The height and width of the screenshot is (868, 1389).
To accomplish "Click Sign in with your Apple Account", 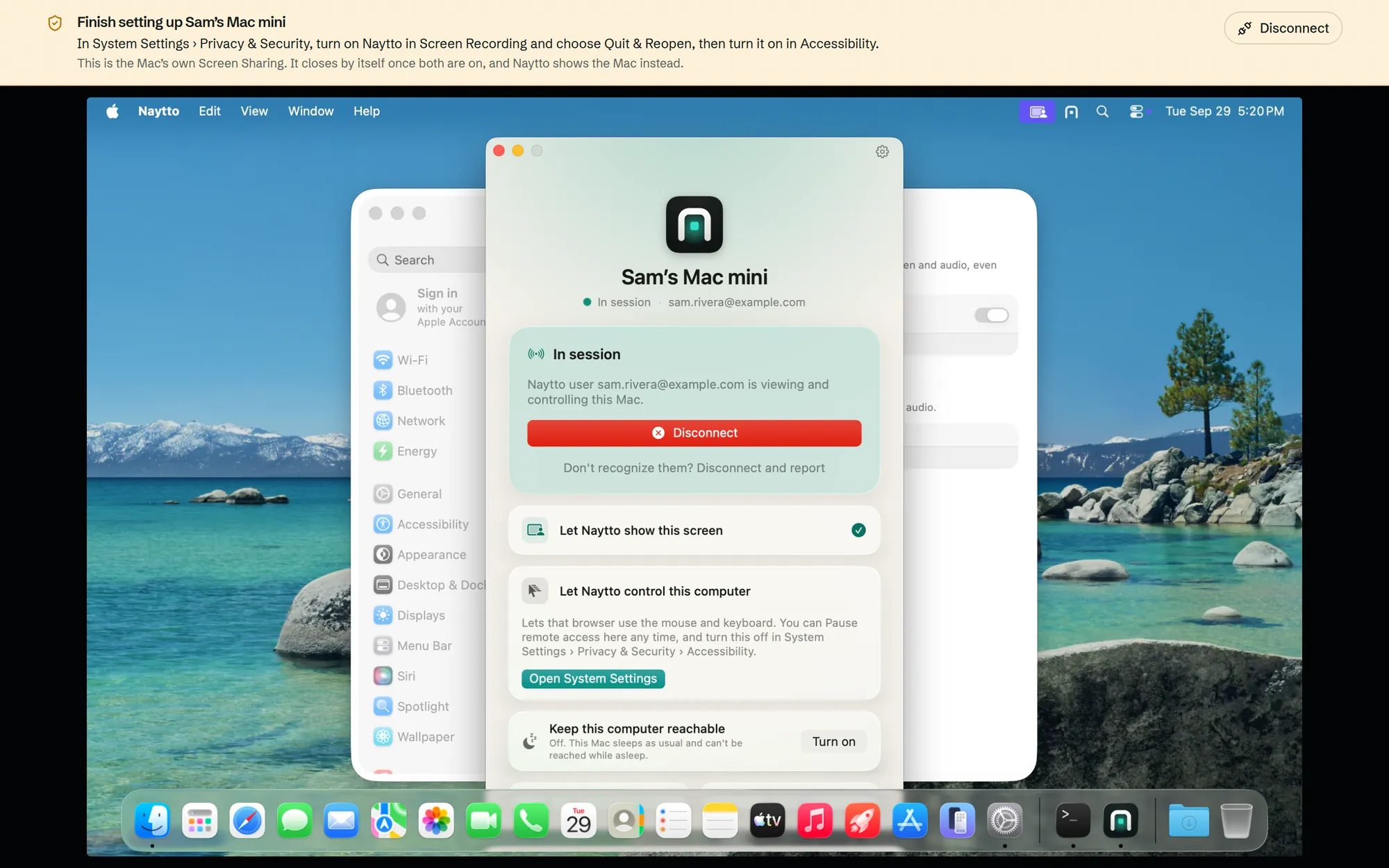I will click(431, 307).
